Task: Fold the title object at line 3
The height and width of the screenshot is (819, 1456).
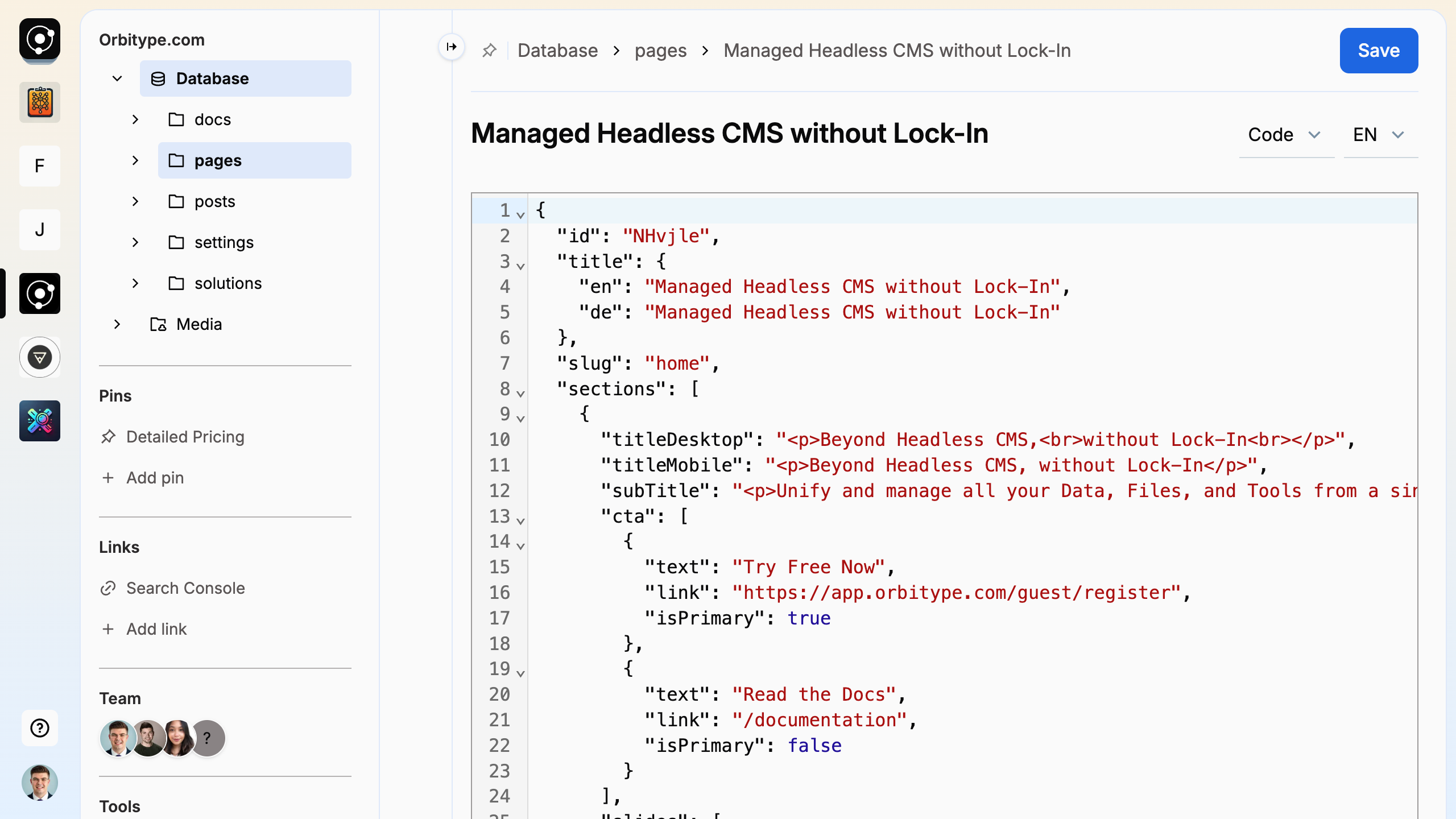Action: (x=520, y=266)
